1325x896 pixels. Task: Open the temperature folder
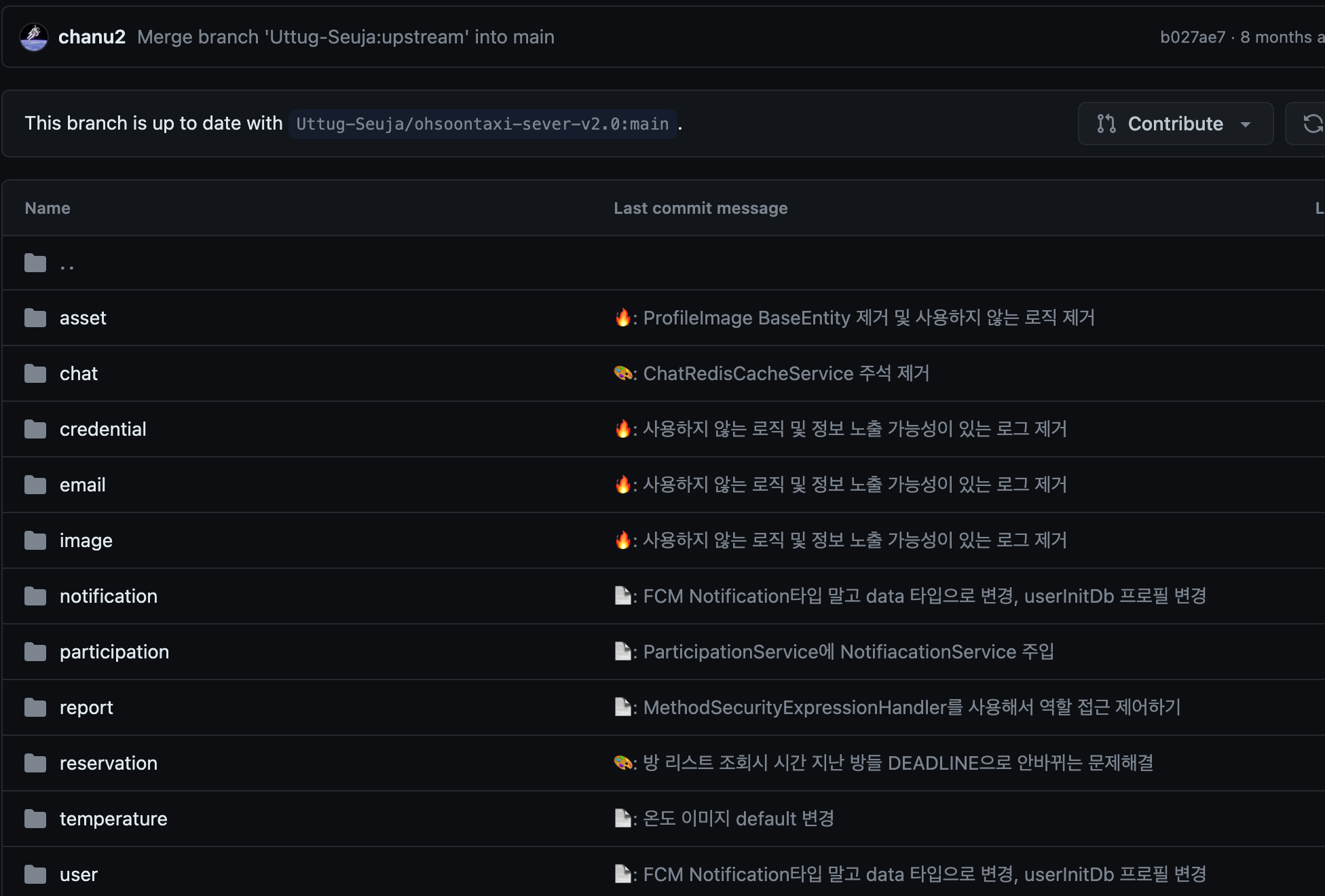pos(113,819)
